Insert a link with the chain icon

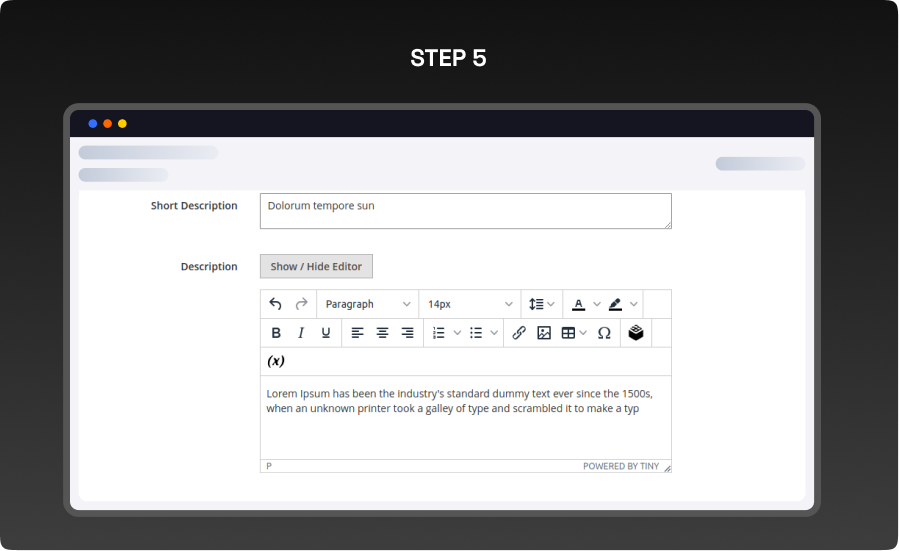tap(519, 333)
